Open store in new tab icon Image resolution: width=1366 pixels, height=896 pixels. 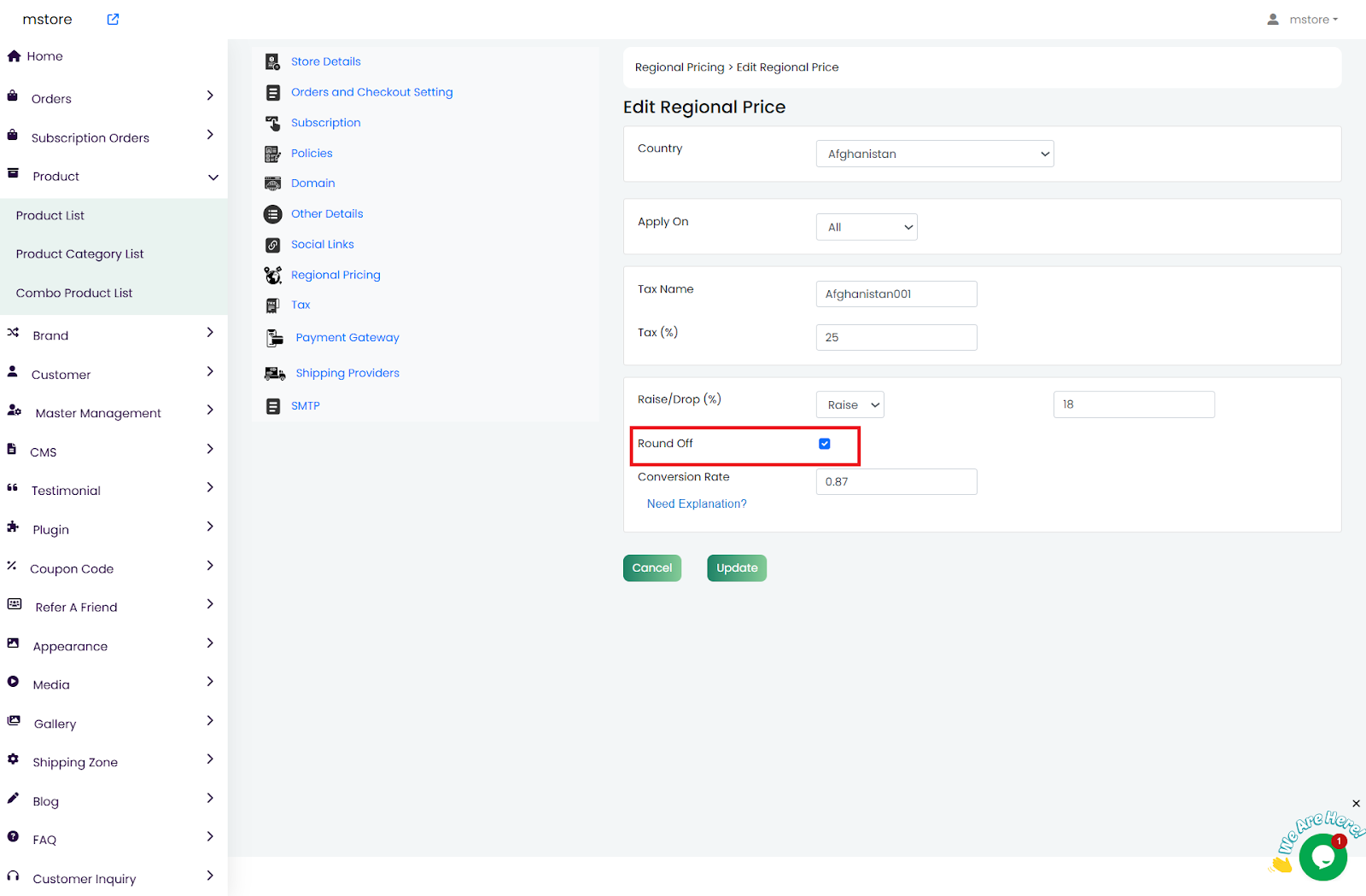[x=113, y=20]
